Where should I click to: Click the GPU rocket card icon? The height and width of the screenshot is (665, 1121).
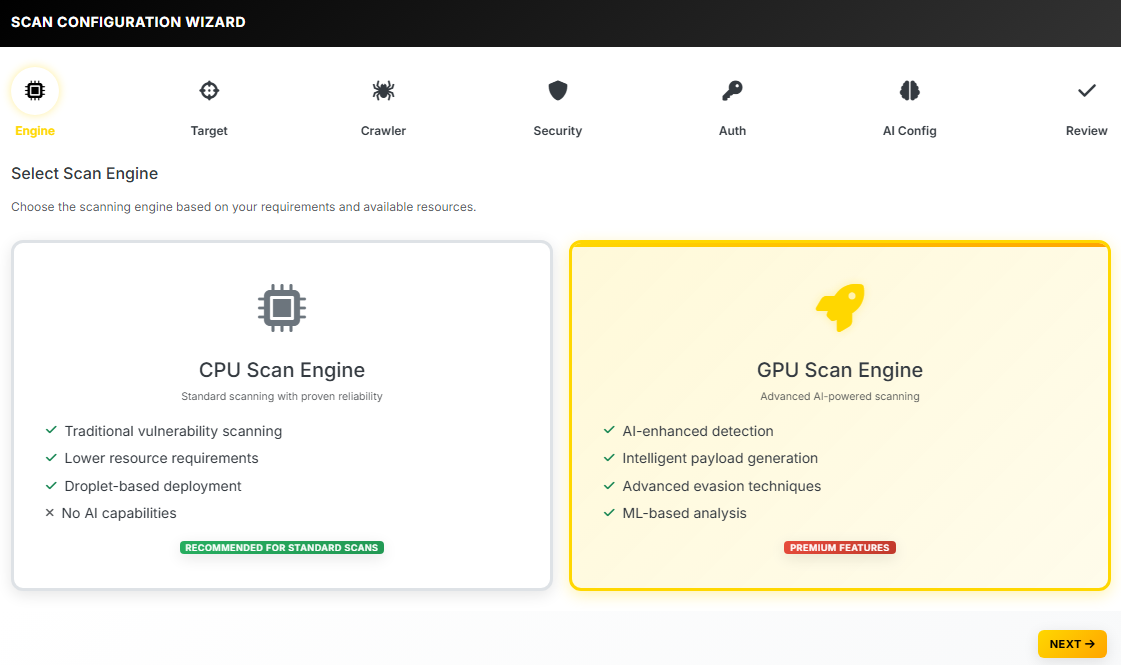point(840,307)
